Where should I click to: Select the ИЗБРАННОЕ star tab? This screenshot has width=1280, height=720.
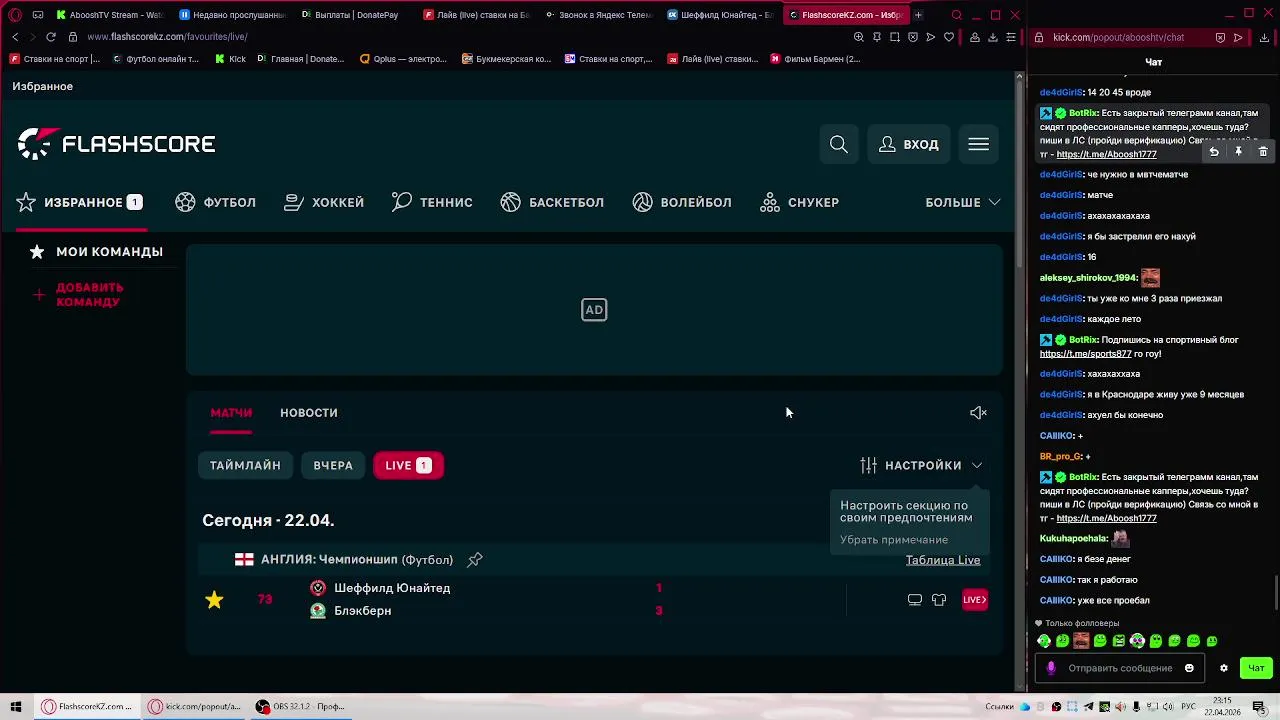tap(80, 202)
